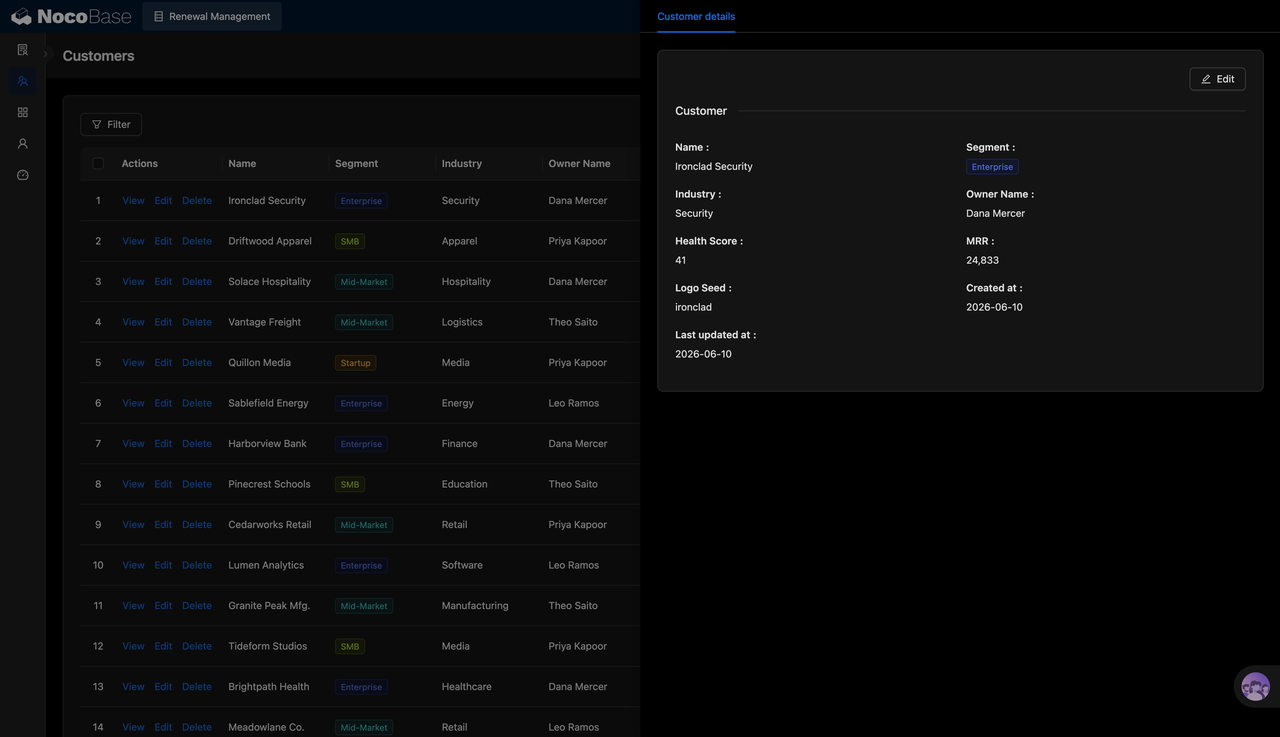Click Theo Saito owner for Pinecrest Schools

[573, 484]
